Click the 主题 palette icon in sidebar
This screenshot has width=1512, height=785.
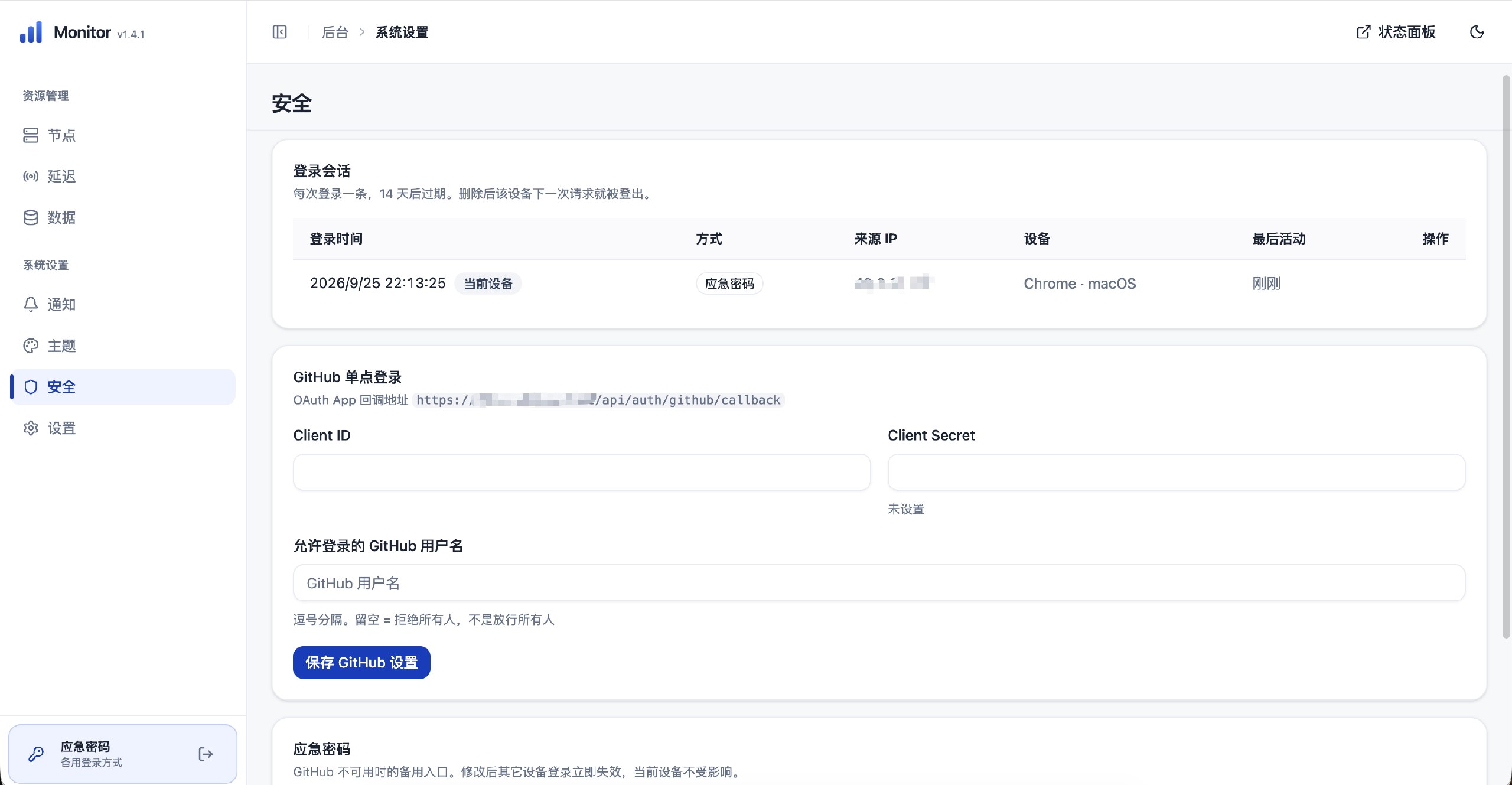click(31, 346)
